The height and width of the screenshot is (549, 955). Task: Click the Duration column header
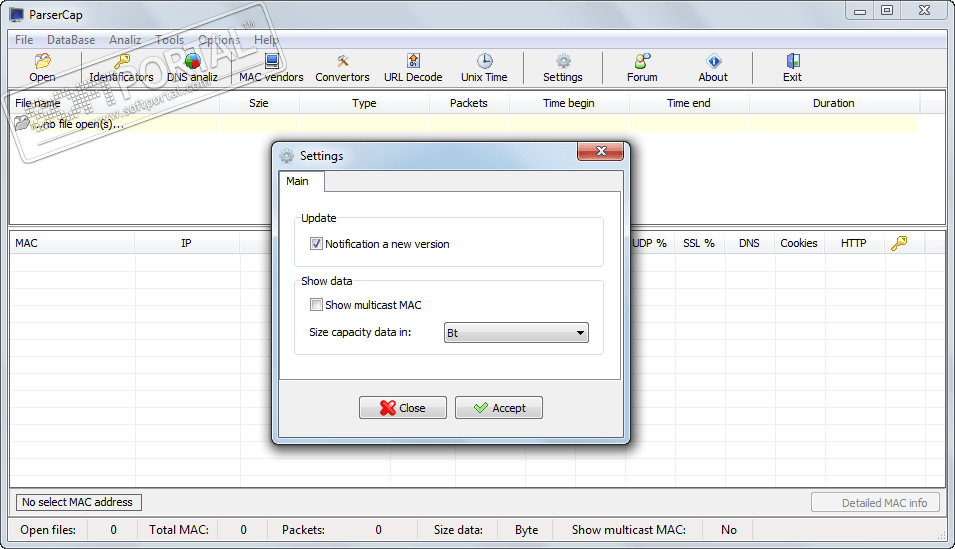[x=834, y=103]
